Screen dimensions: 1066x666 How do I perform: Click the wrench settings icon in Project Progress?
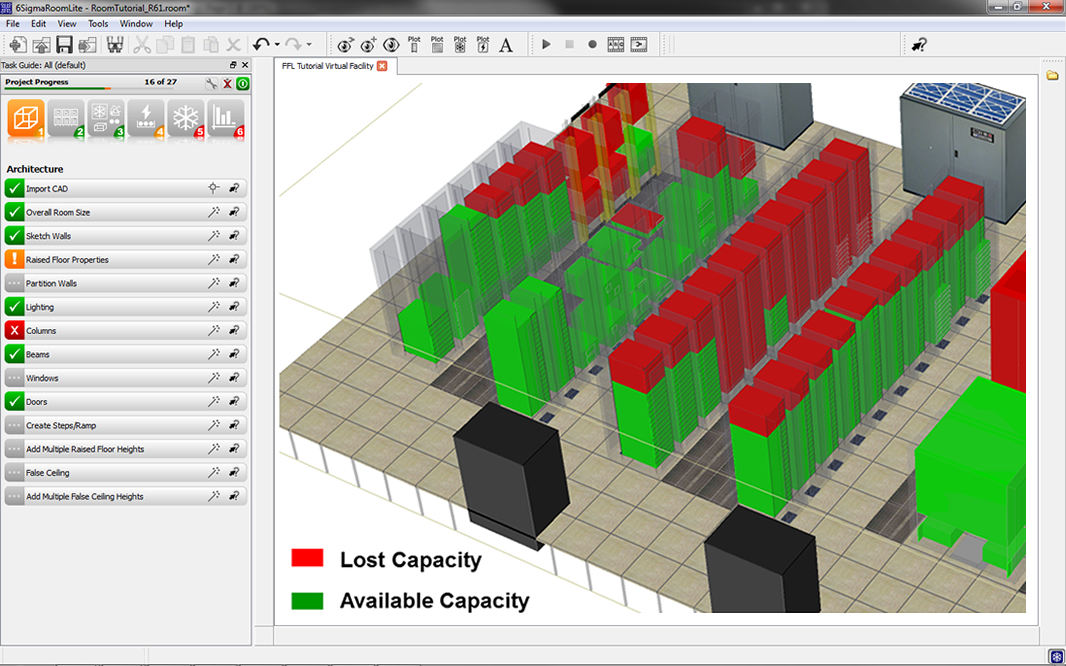(x=212, y=83)
